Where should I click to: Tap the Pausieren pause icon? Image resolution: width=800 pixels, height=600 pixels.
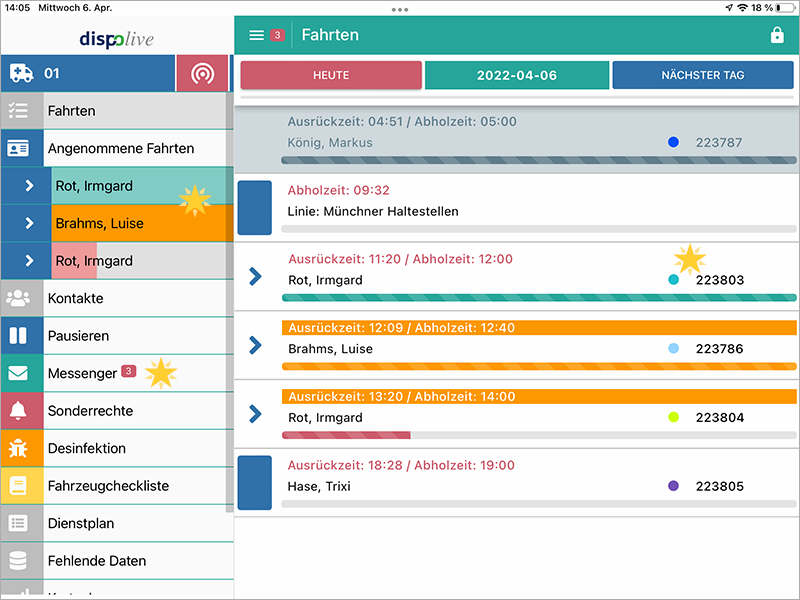19,336
